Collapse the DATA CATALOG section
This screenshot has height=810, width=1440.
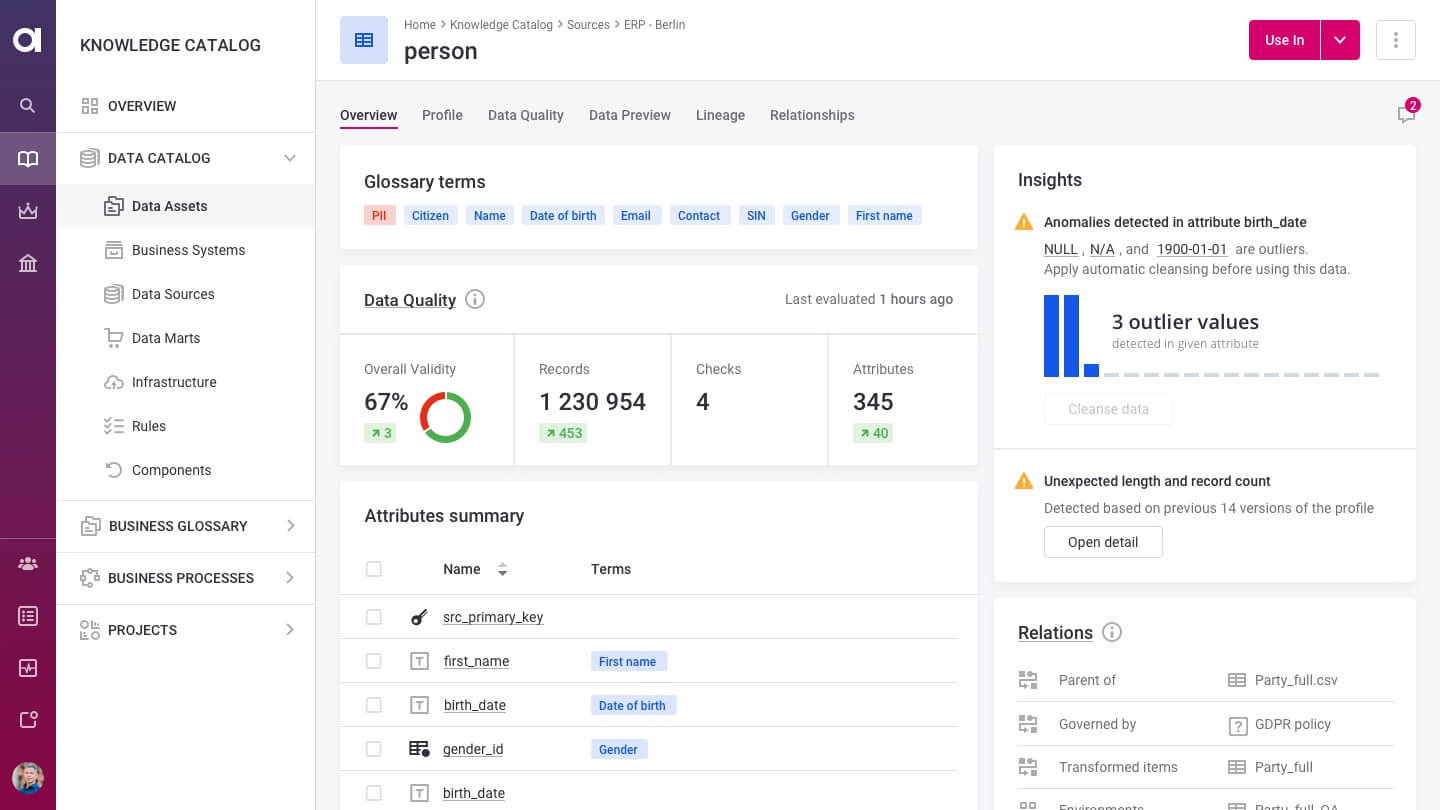click(290, 158)
